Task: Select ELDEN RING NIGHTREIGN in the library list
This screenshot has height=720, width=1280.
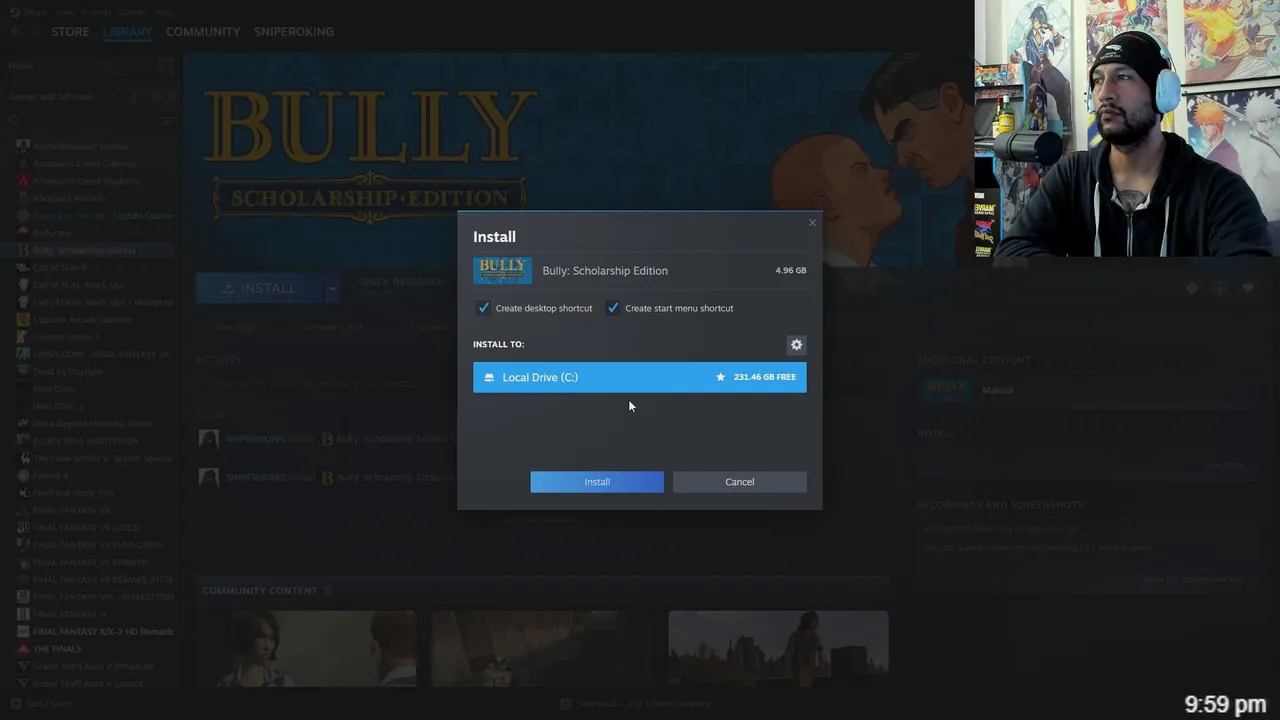Action: pyautogui.click(x=85, y=441)
